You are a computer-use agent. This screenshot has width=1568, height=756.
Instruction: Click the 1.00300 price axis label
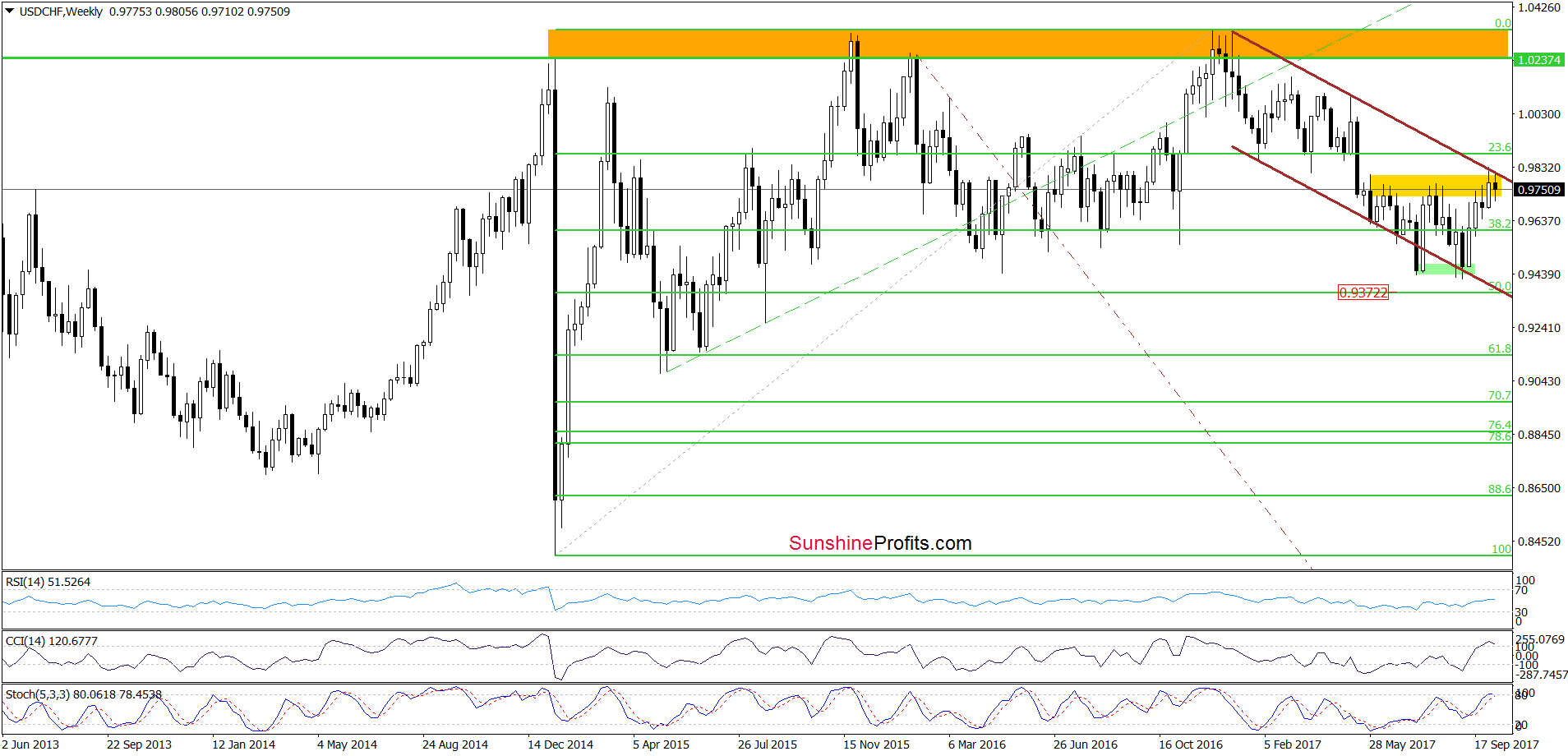[x=1539, y=114]
